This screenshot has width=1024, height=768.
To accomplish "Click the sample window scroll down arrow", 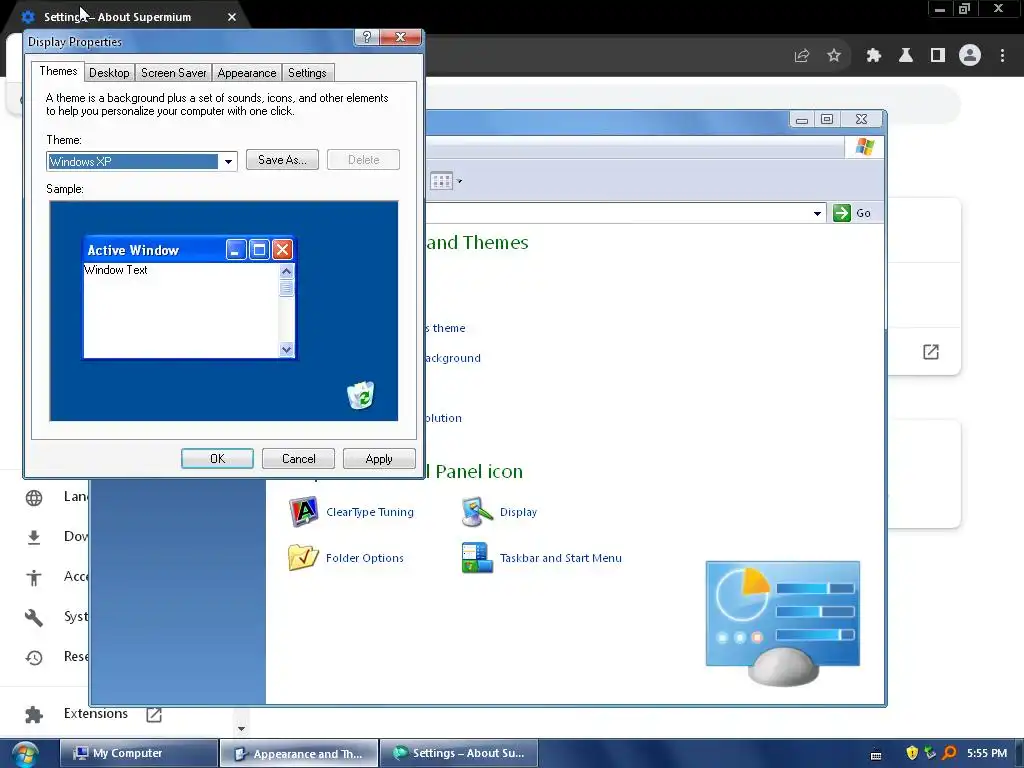I will click(286, 349).
